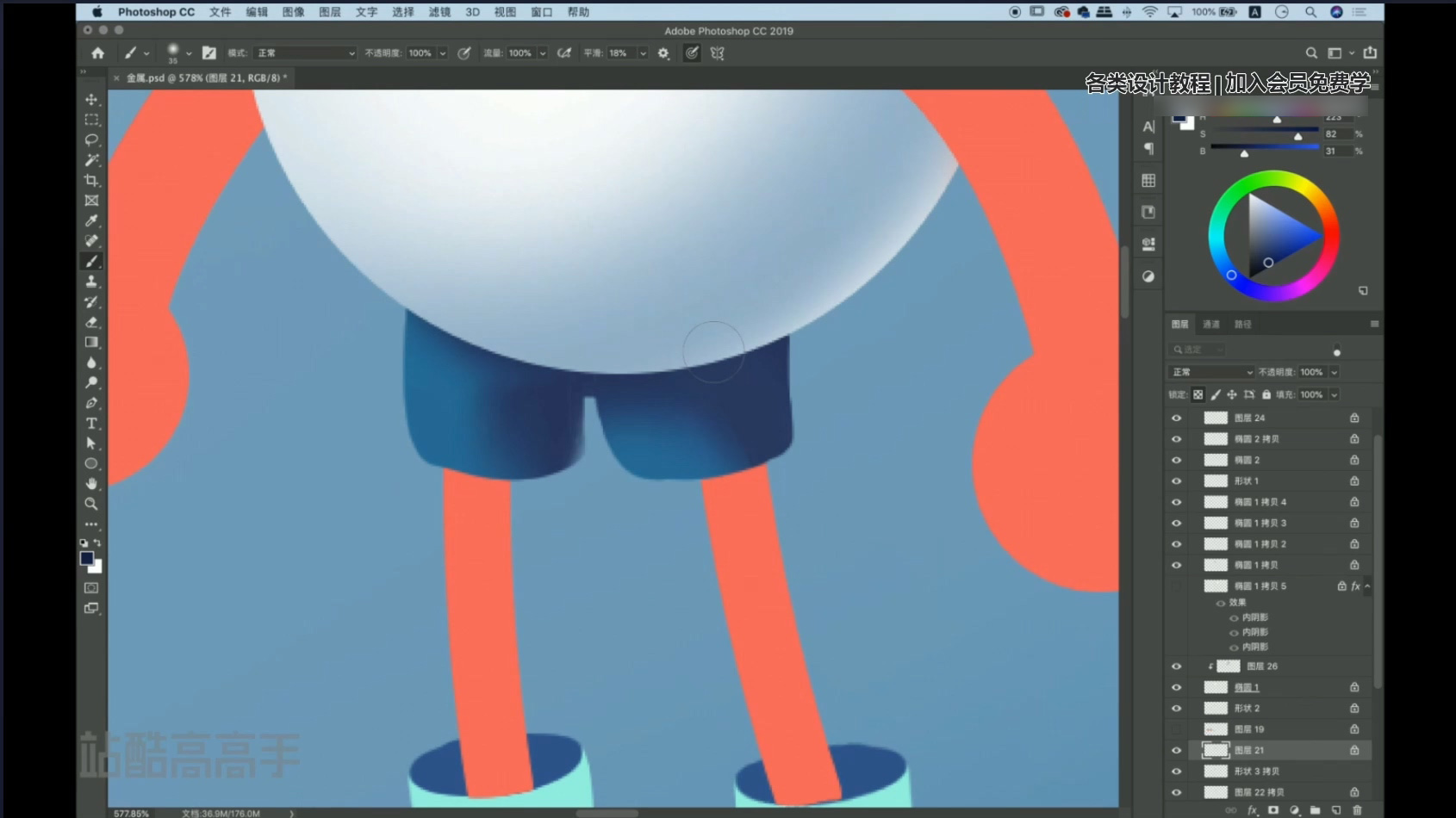Viewport: 1456px width, 818px height.
Task: Select the 椭圆 2 layer
Action: coord(1247,460)
